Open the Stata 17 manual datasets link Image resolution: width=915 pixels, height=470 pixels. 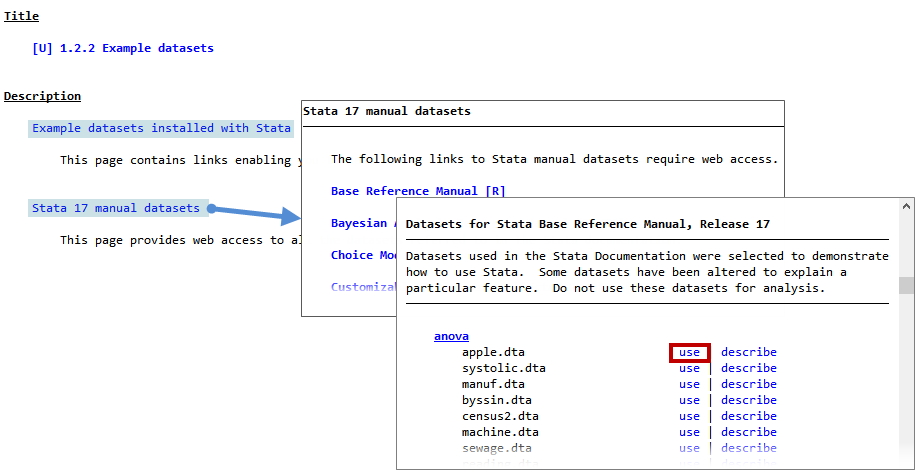(116, 208)
